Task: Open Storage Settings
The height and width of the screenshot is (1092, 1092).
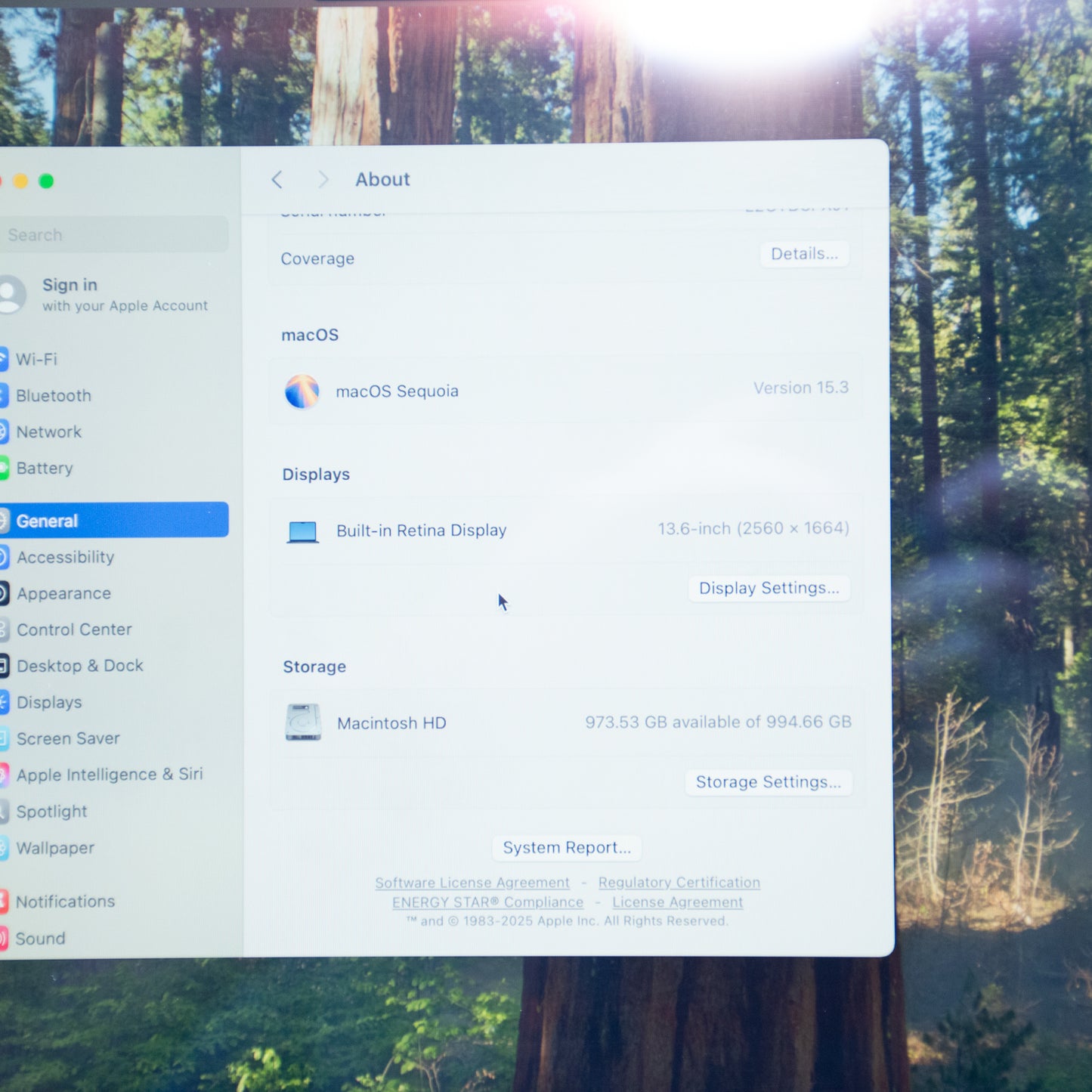Action: click(769, 782)
